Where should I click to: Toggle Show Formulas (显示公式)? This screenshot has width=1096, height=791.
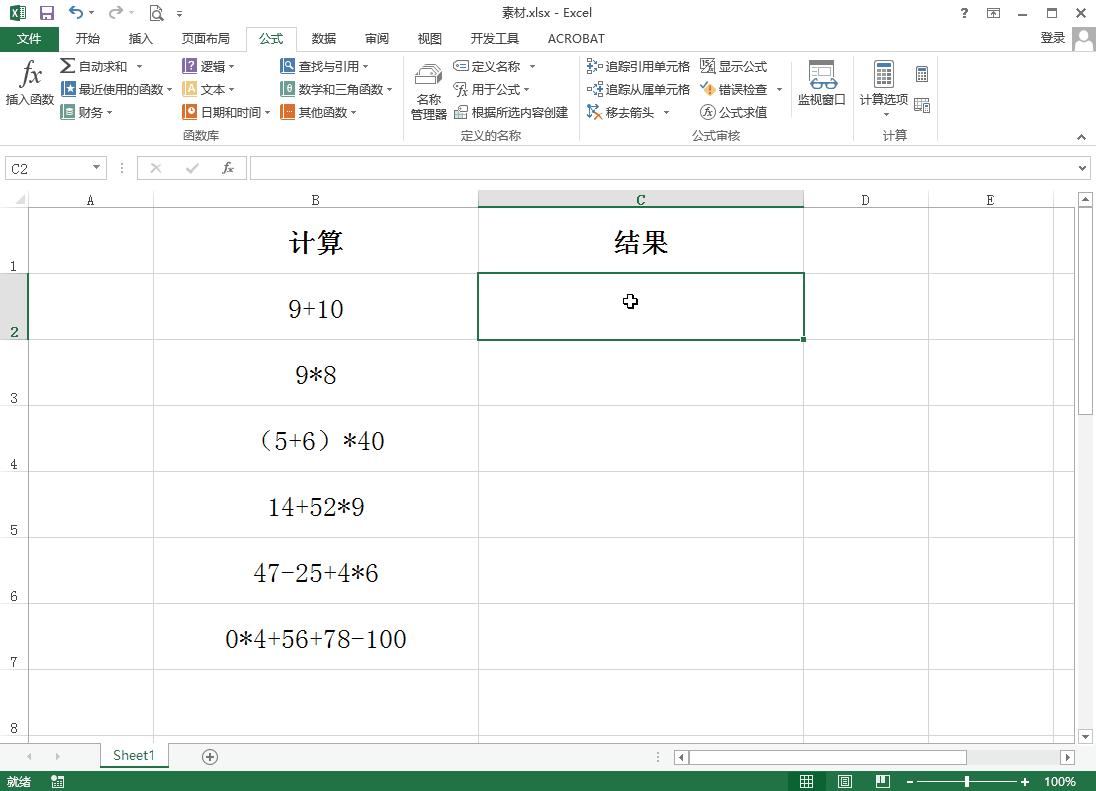(x=734, y=66)
